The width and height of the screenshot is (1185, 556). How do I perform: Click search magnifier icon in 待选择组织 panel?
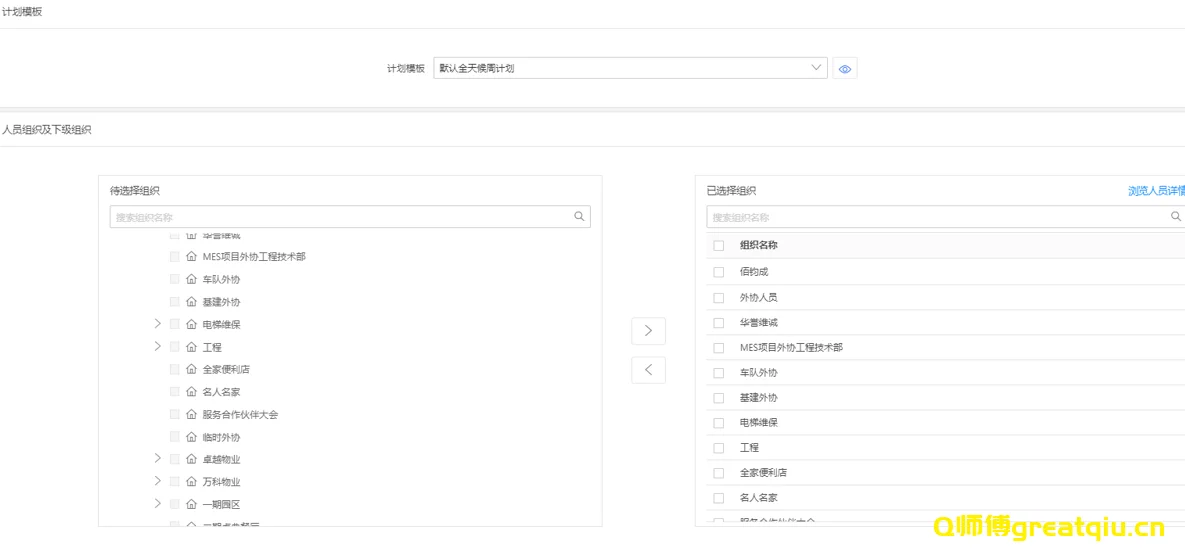point(579,217)
